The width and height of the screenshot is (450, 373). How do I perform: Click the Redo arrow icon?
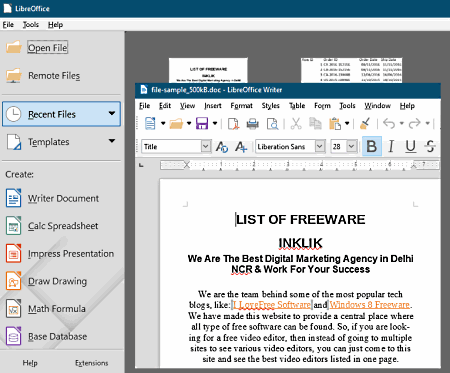click(415, 124)
